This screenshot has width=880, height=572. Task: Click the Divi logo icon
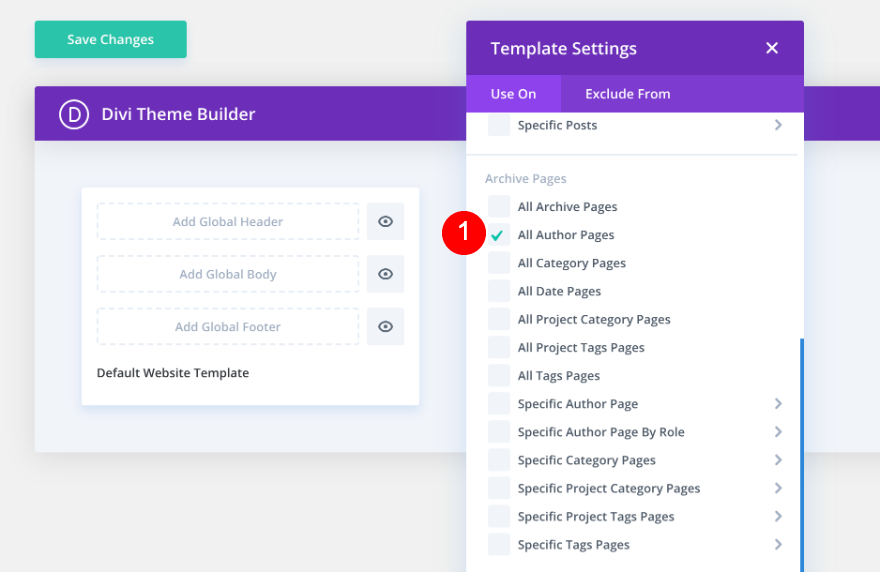(74, 114)
